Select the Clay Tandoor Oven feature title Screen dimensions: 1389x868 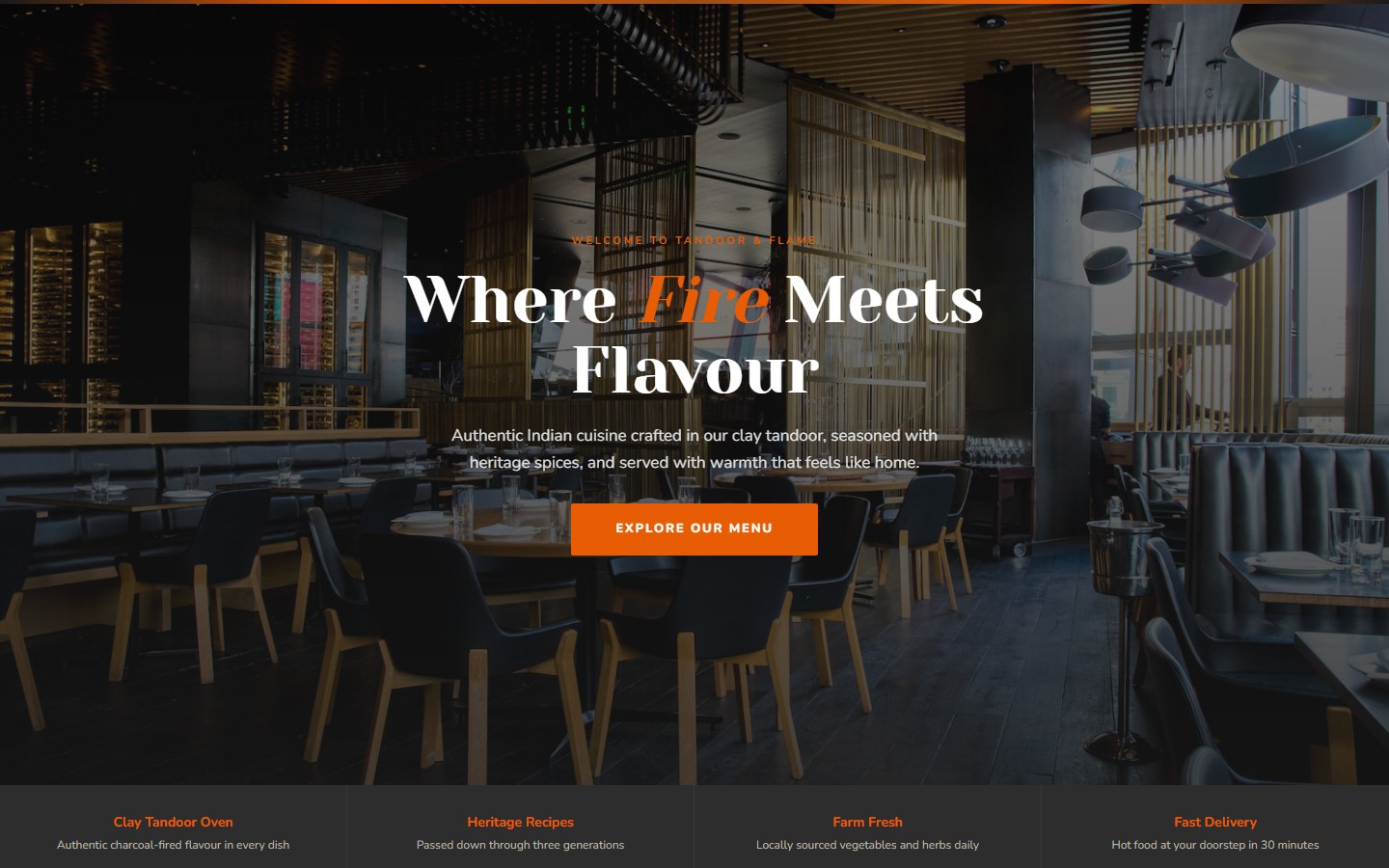[174, 822]
